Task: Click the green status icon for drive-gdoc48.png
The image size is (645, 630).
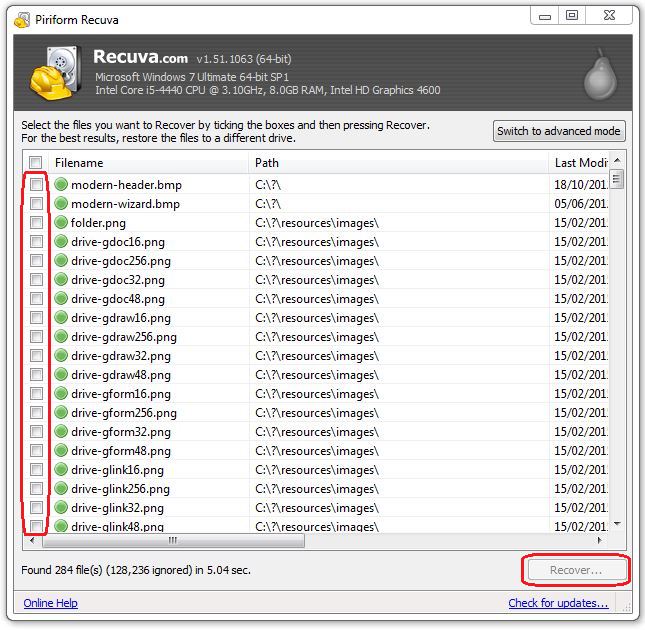Action: [x=61, y=298]
